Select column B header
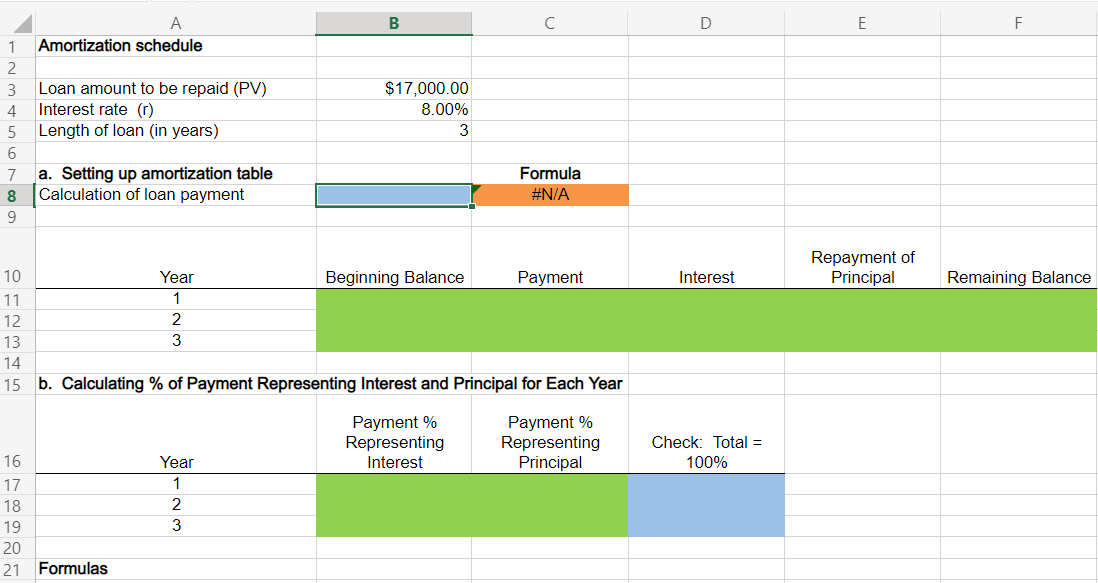This screenshot has width=1098, height=583. point(394,23)
